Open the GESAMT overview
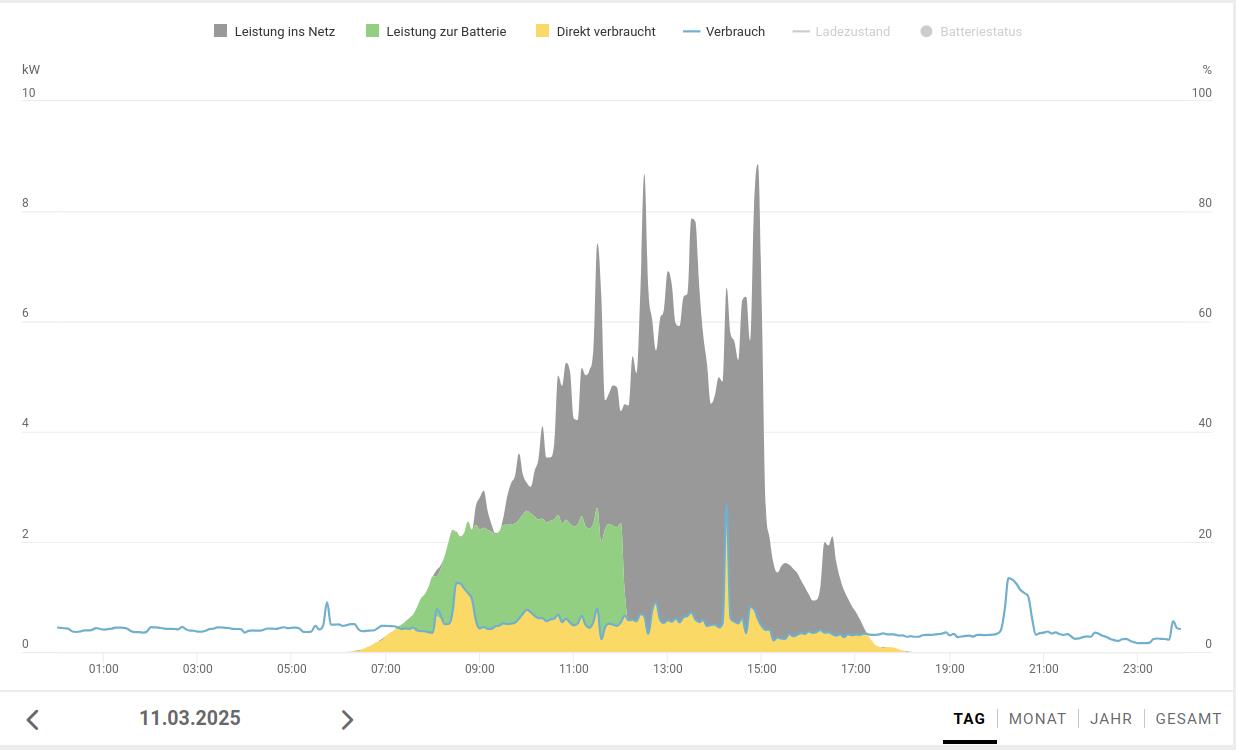1236x750 pixels. [x=1188, y=718]
